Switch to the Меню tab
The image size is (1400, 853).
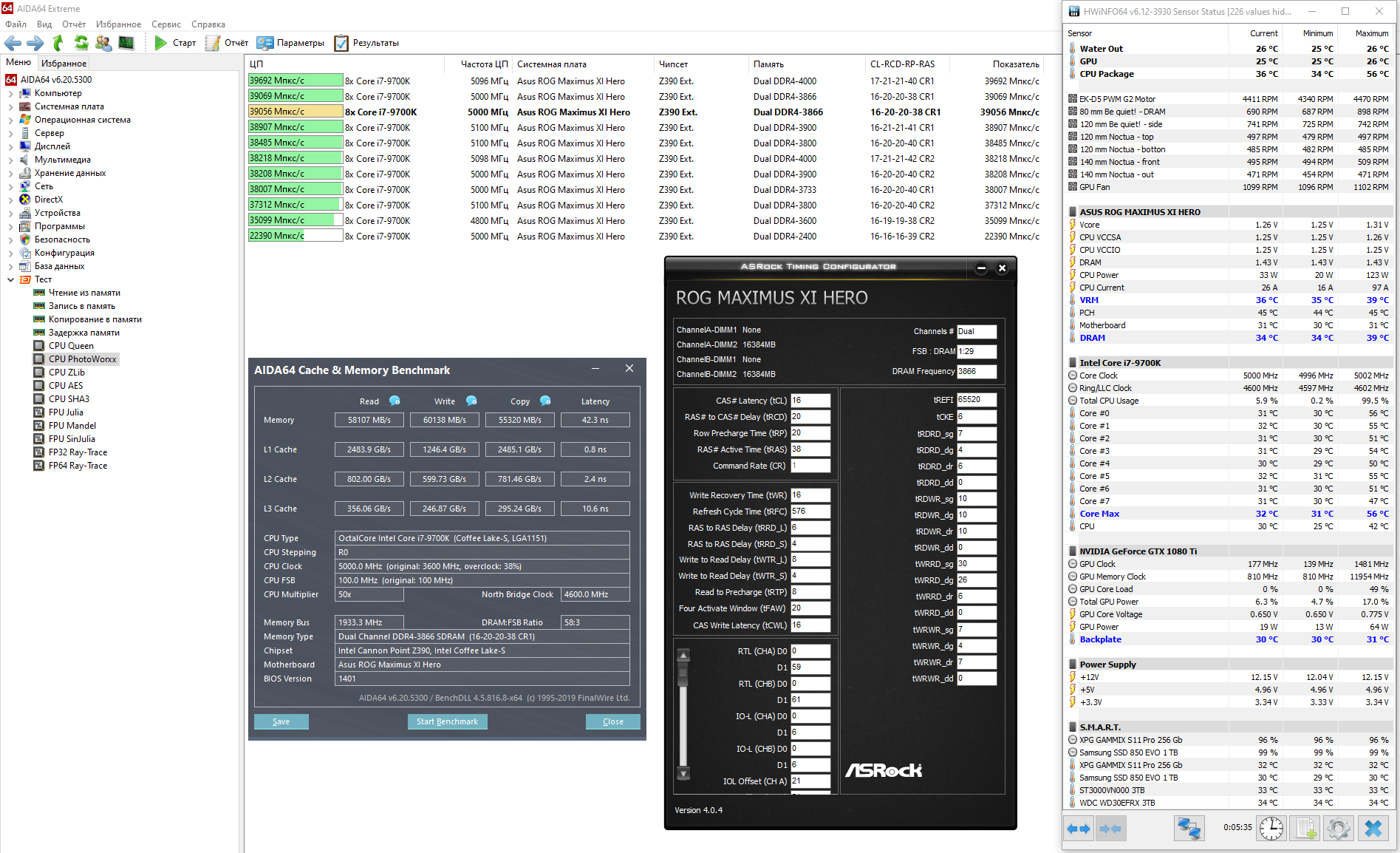click(x=18, y=63)
